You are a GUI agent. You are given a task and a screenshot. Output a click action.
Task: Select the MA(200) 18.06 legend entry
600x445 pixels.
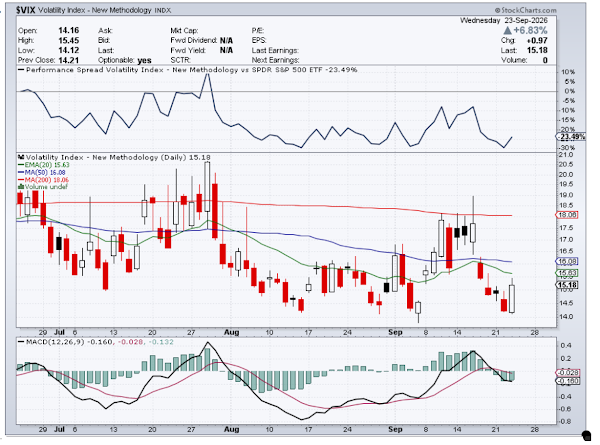(x=44, y=180)
